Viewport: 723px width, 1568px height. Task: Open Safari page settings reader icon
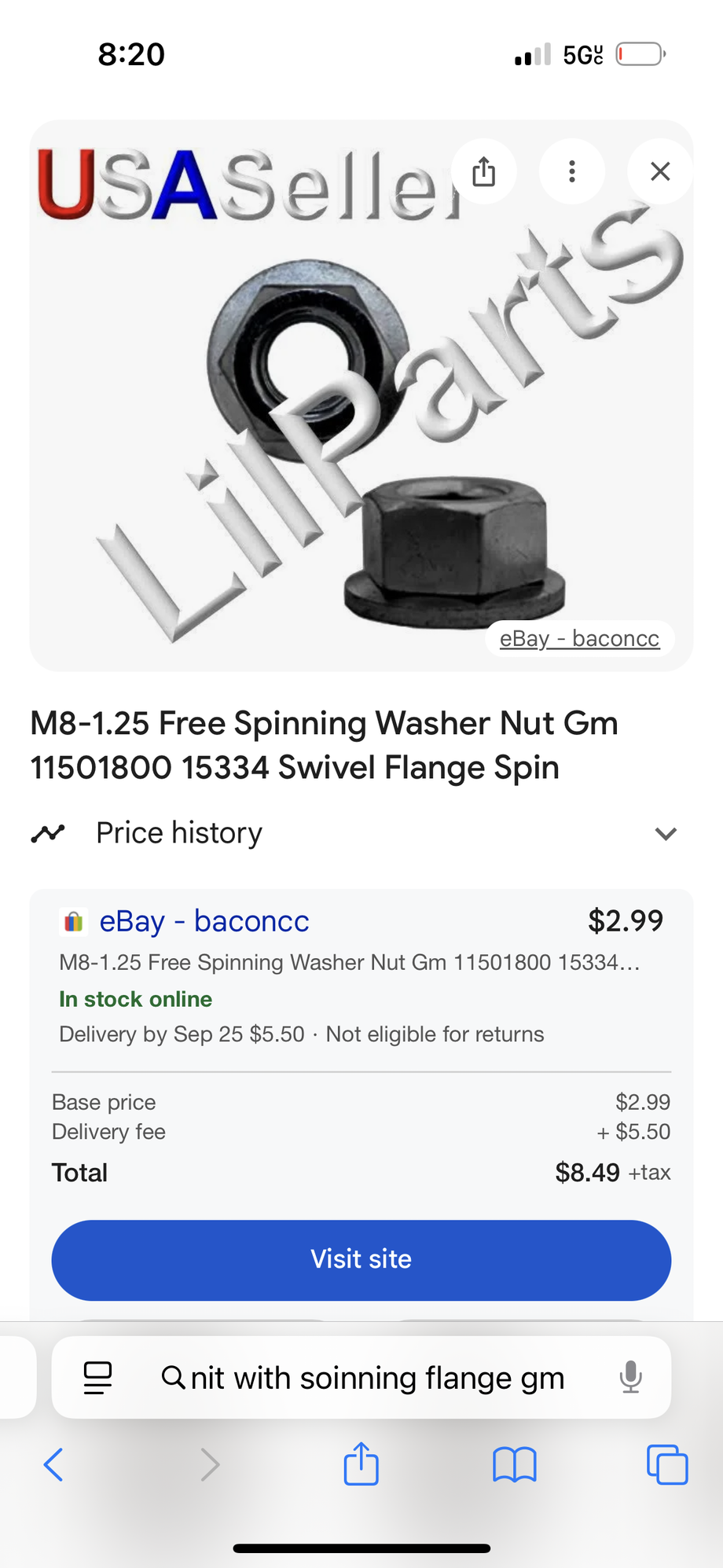point(98,1378)
